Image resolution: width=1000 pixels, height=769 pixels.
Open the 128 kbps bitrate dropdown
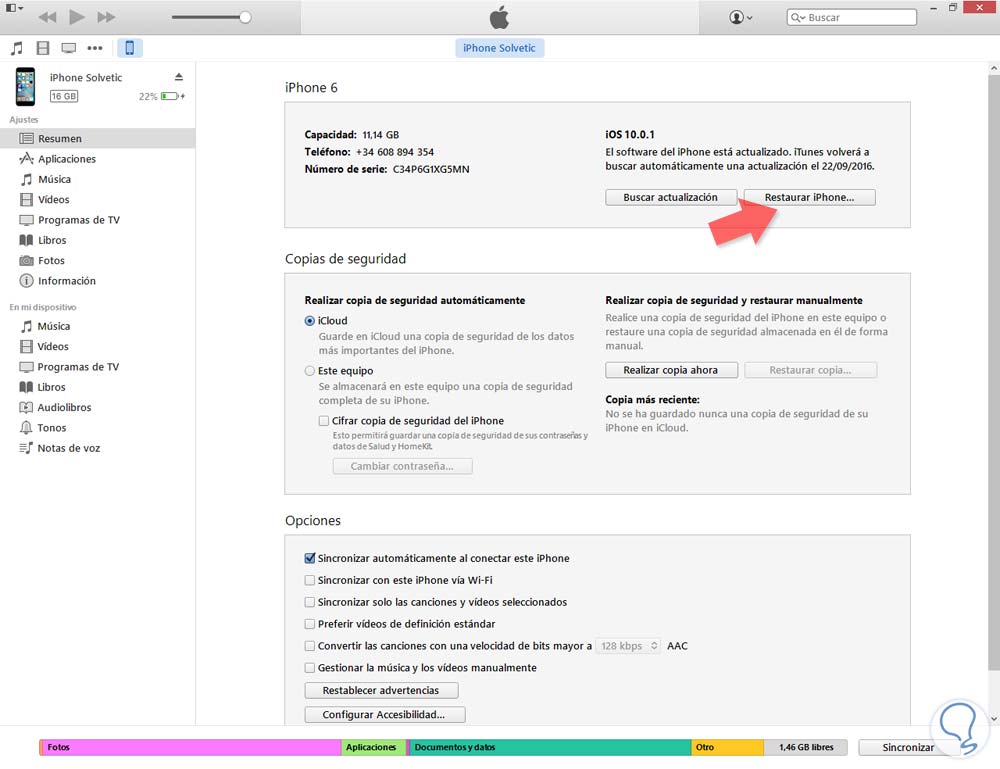628,646
